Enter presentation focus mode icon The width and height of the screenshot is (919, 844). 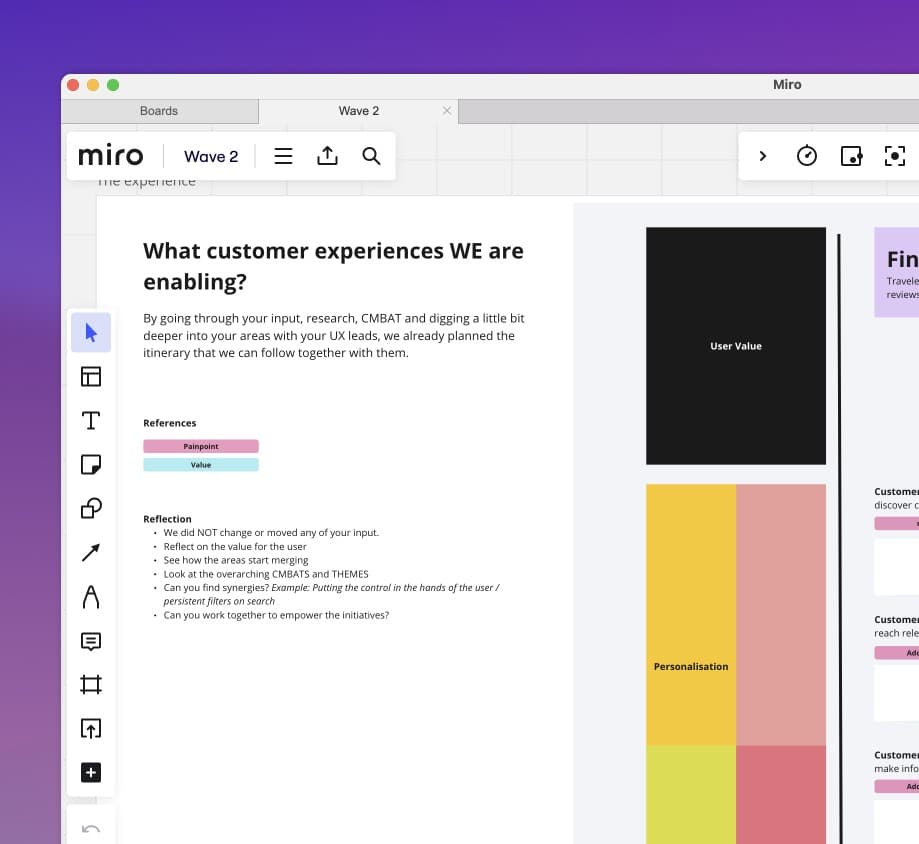(894, 156)
